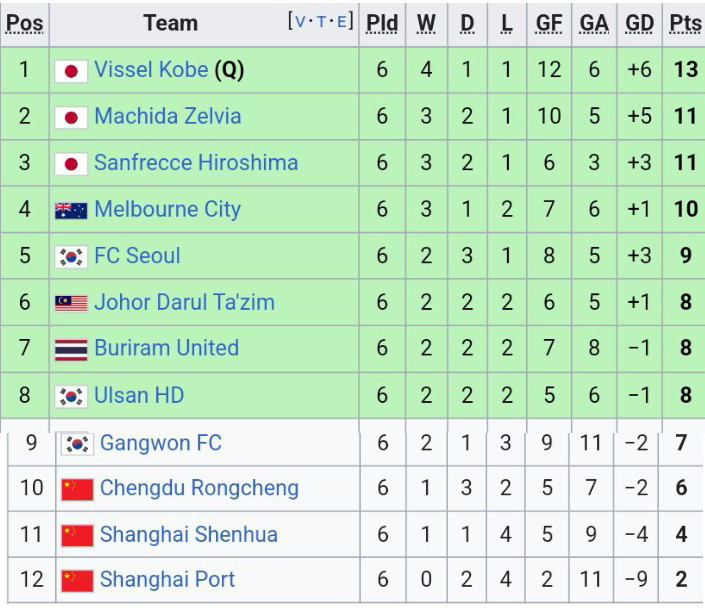The width and height of the screenshot is (705, 612).
Task: Click Thailand flag beside Buriram United
Action: tap(71, 350)
